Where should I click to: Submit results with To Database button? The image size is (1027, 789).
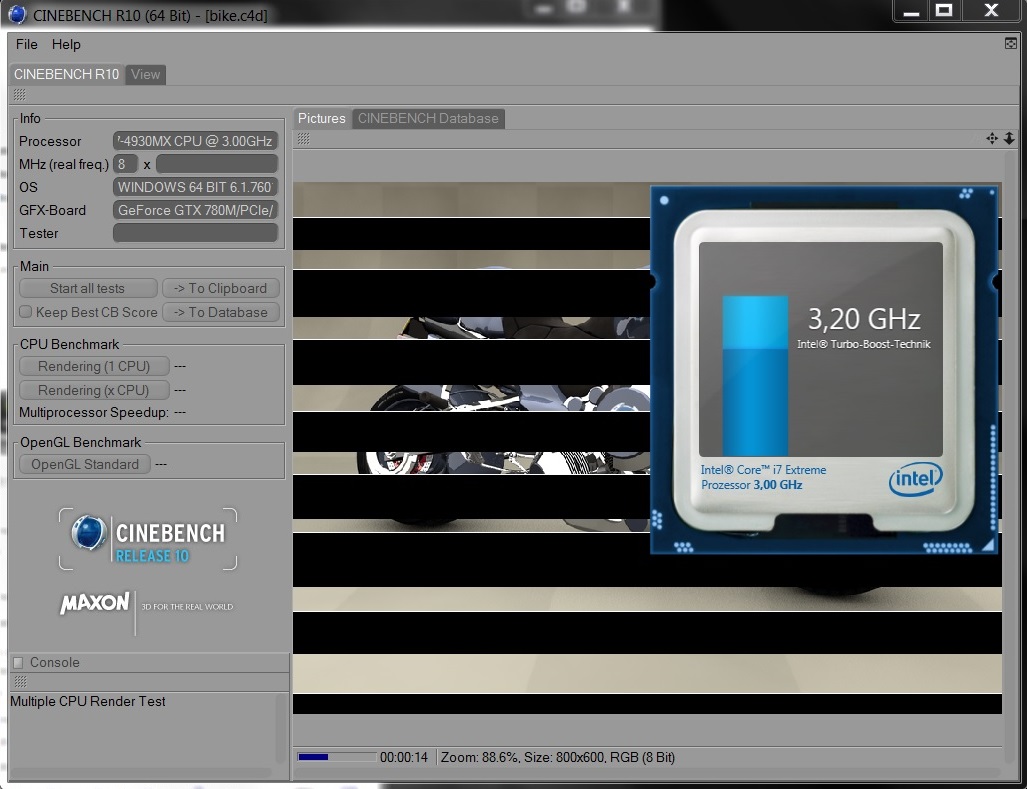click(x=221, y=312)
